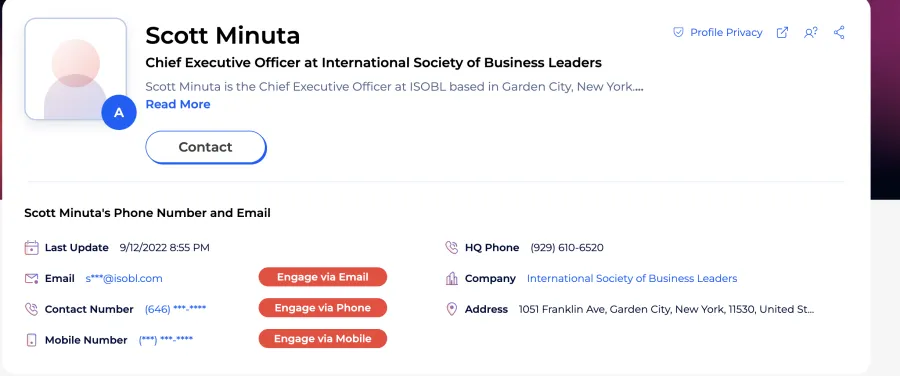Click the share icon
Image resolution: width=900 pixels, height=376 pixels.
coord(839,33)
